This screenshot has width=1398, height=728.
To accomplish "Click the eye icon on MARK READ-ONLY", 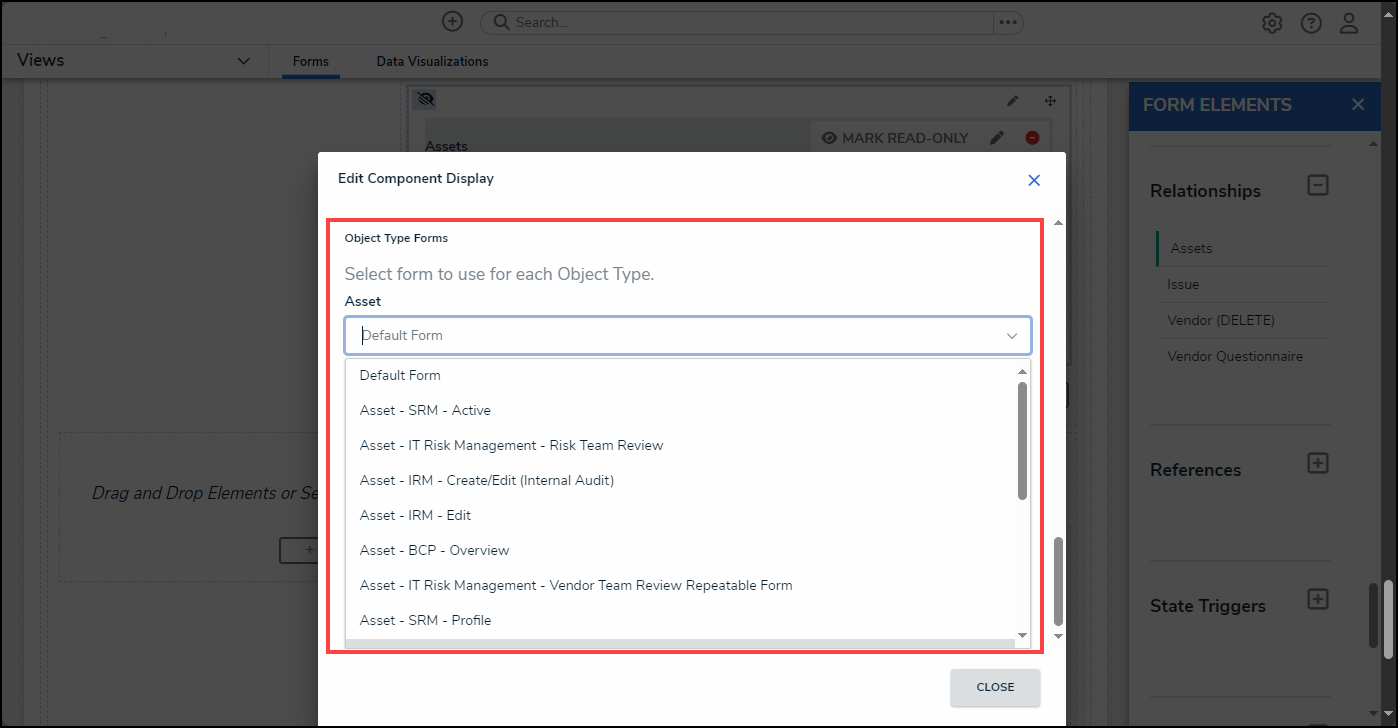I will (x=829, y=137).
